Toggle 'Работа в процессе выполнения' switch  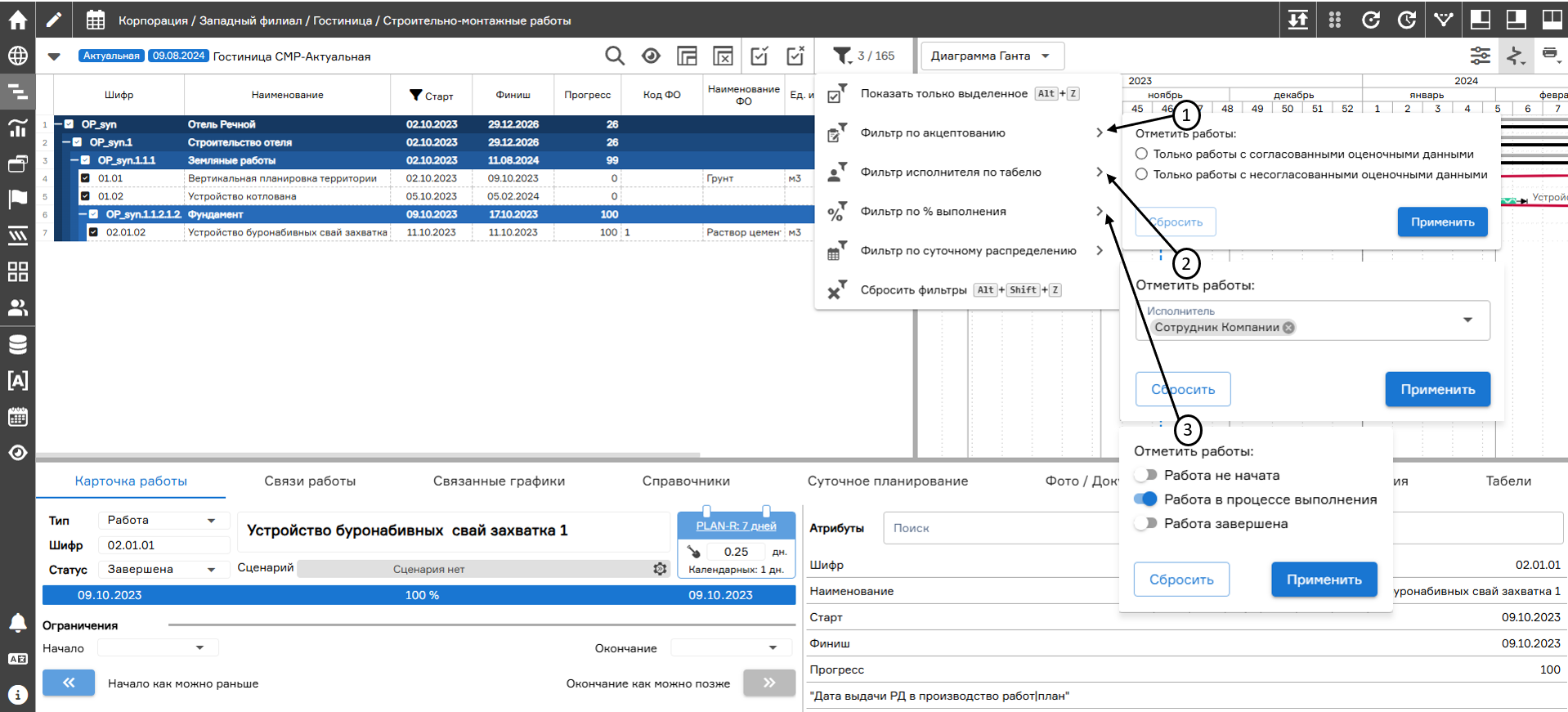[x=1146, y=499]
